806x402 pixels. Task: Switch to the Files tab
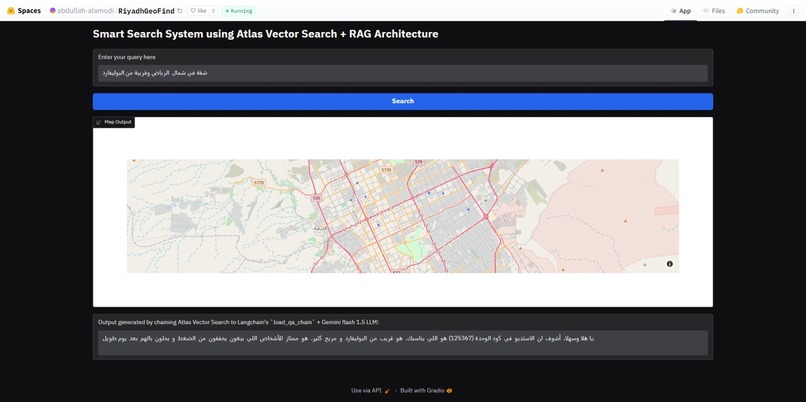pos(713,11)
